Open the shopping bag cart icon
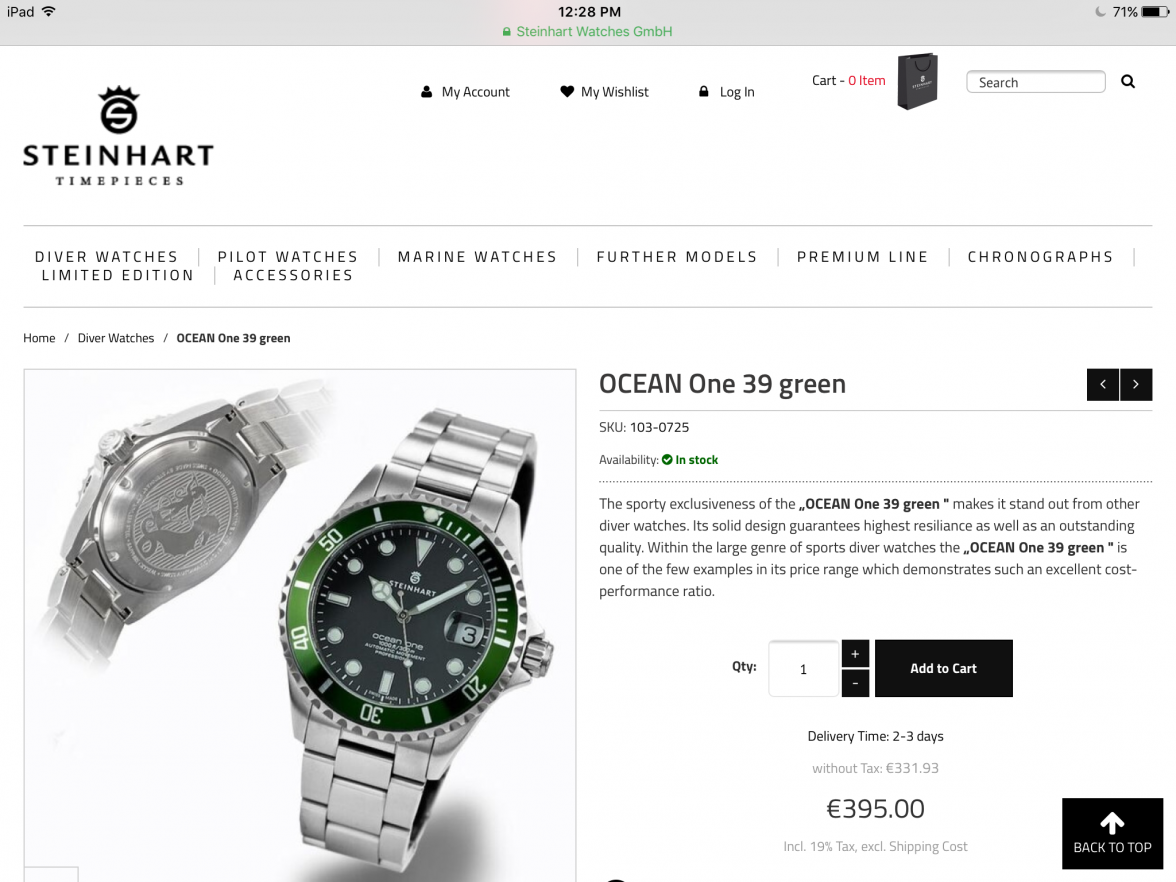Screen dimensions: 1176x882 click(x=917, y=81)
